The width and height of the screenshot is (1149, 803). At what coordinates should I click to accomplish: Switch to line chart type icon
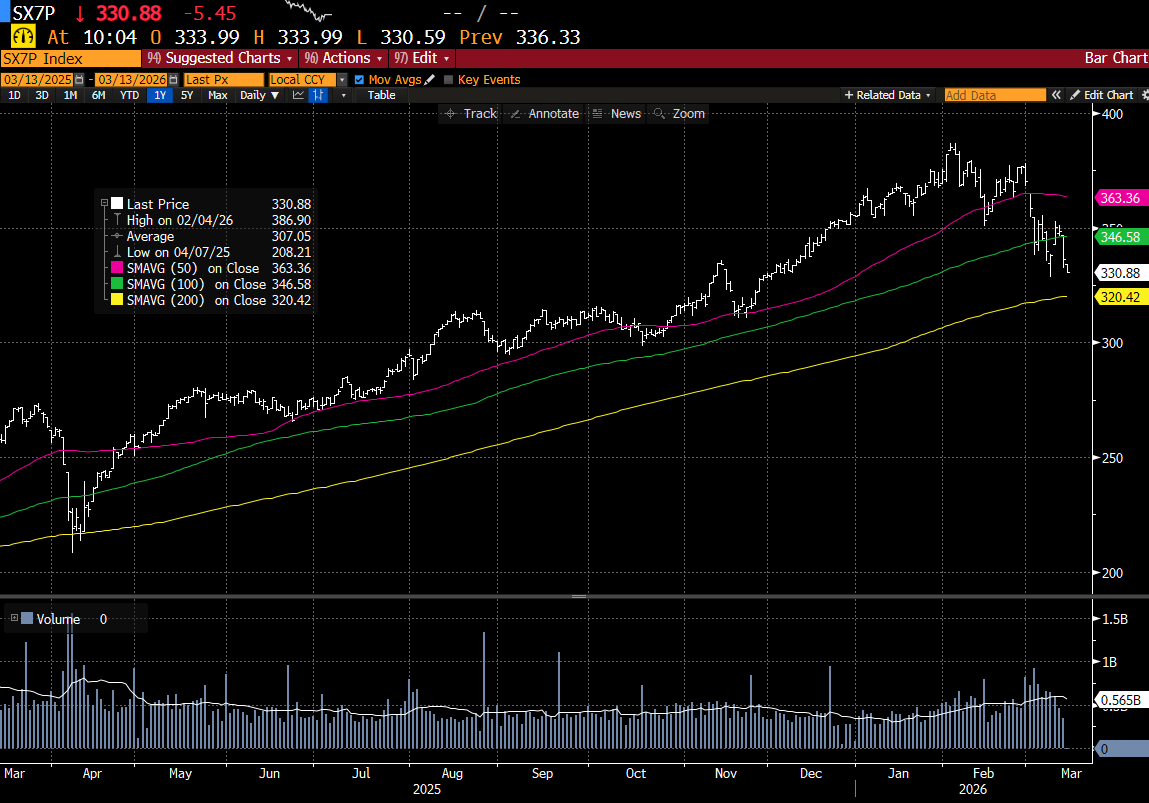(x=298, y=95)
